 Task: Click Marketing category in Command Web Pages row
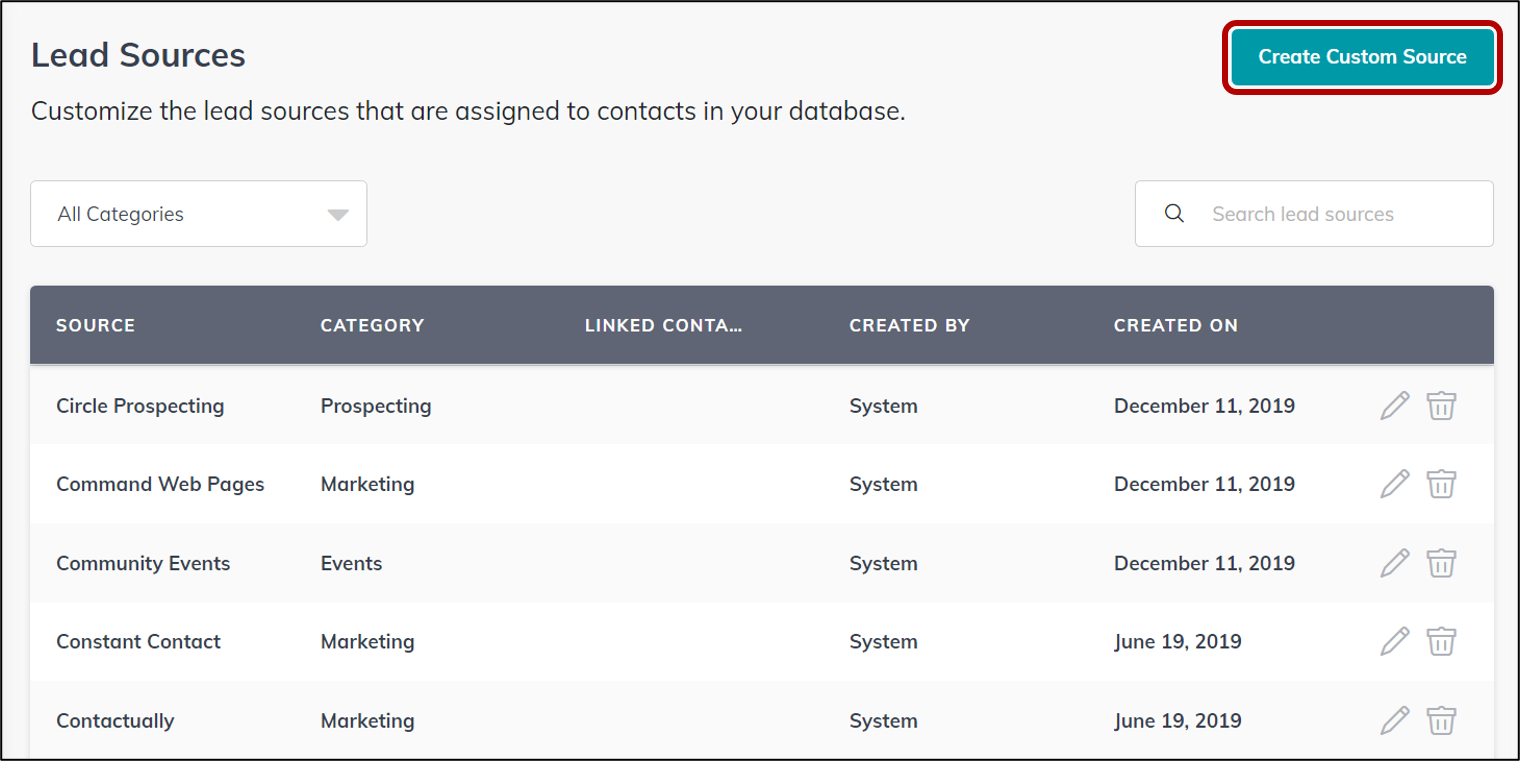click(367, 484)
